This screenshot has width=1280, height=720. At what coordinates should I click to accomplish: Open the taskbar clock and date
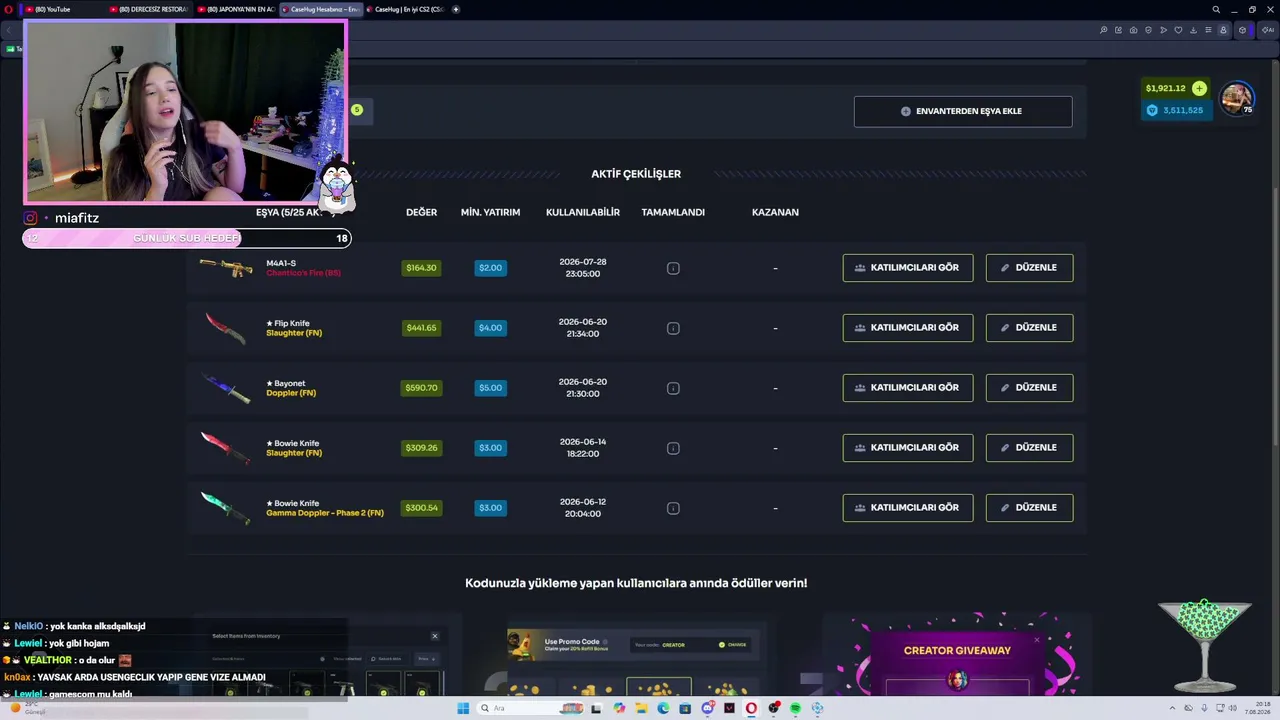(x=1257, y=708)
